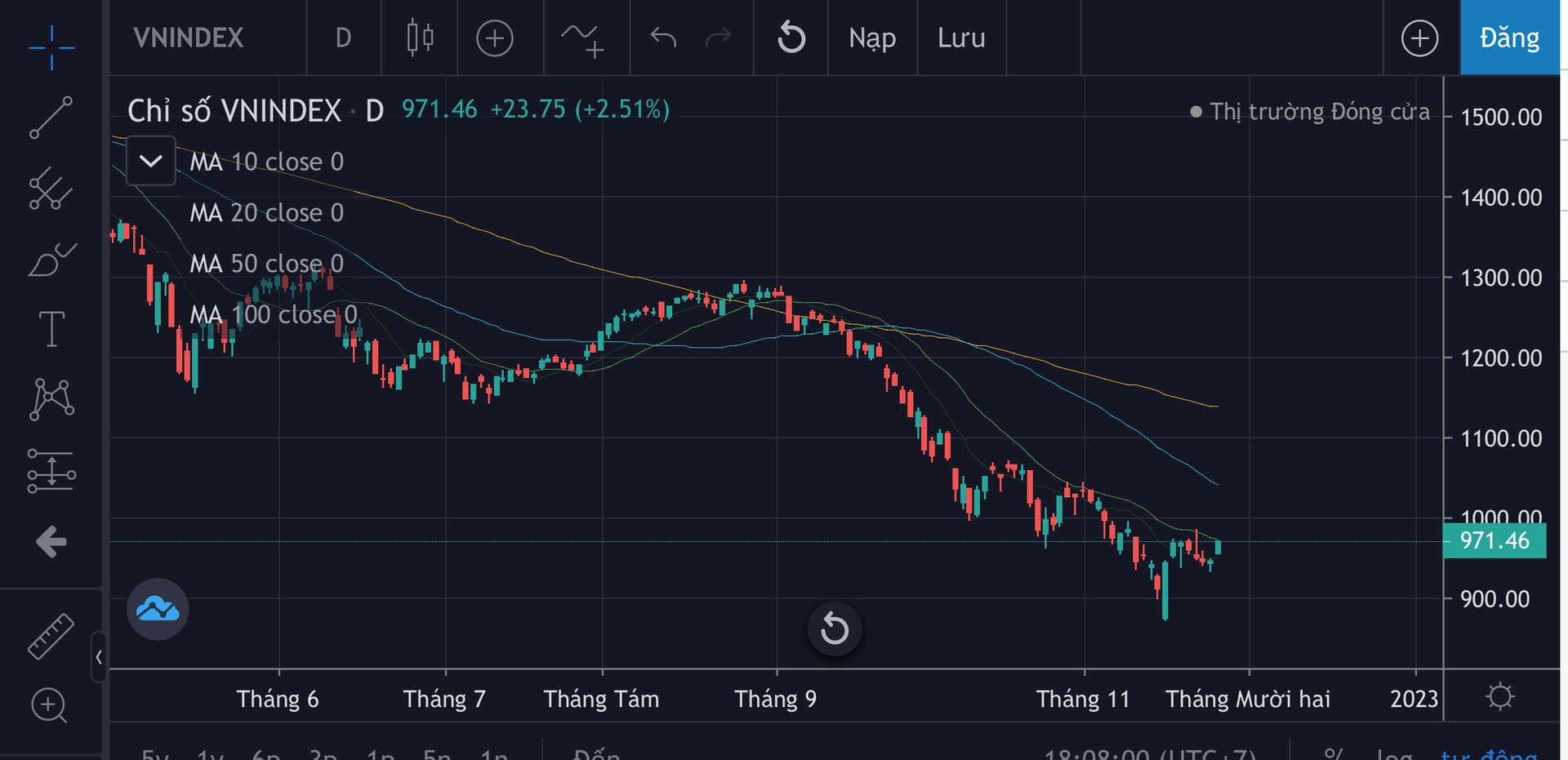Viewport: 1568px width, 760px height.
Task: Click the blue Đăng button
Action: (x=1509, y=38)
